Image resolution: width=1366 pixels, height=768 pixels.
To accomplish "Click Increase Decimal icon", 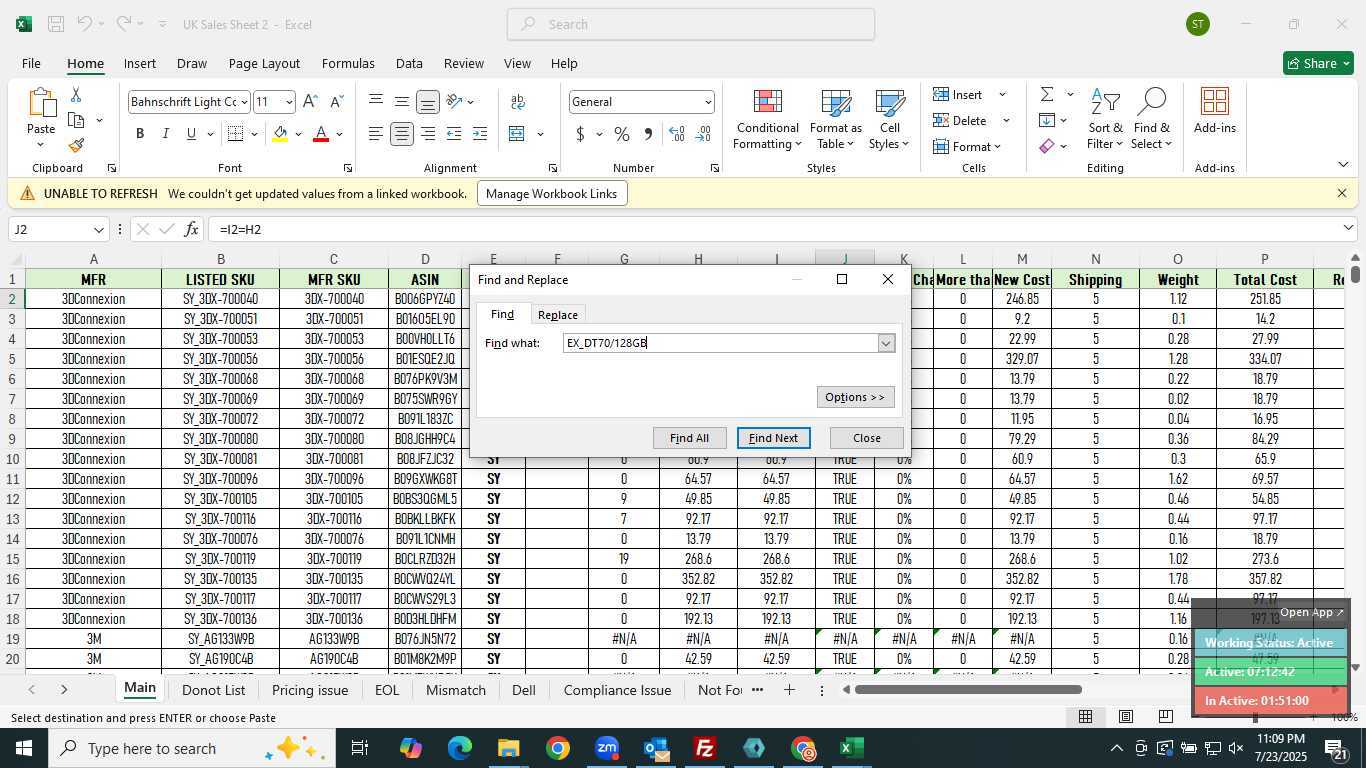I will pos(677,134).
